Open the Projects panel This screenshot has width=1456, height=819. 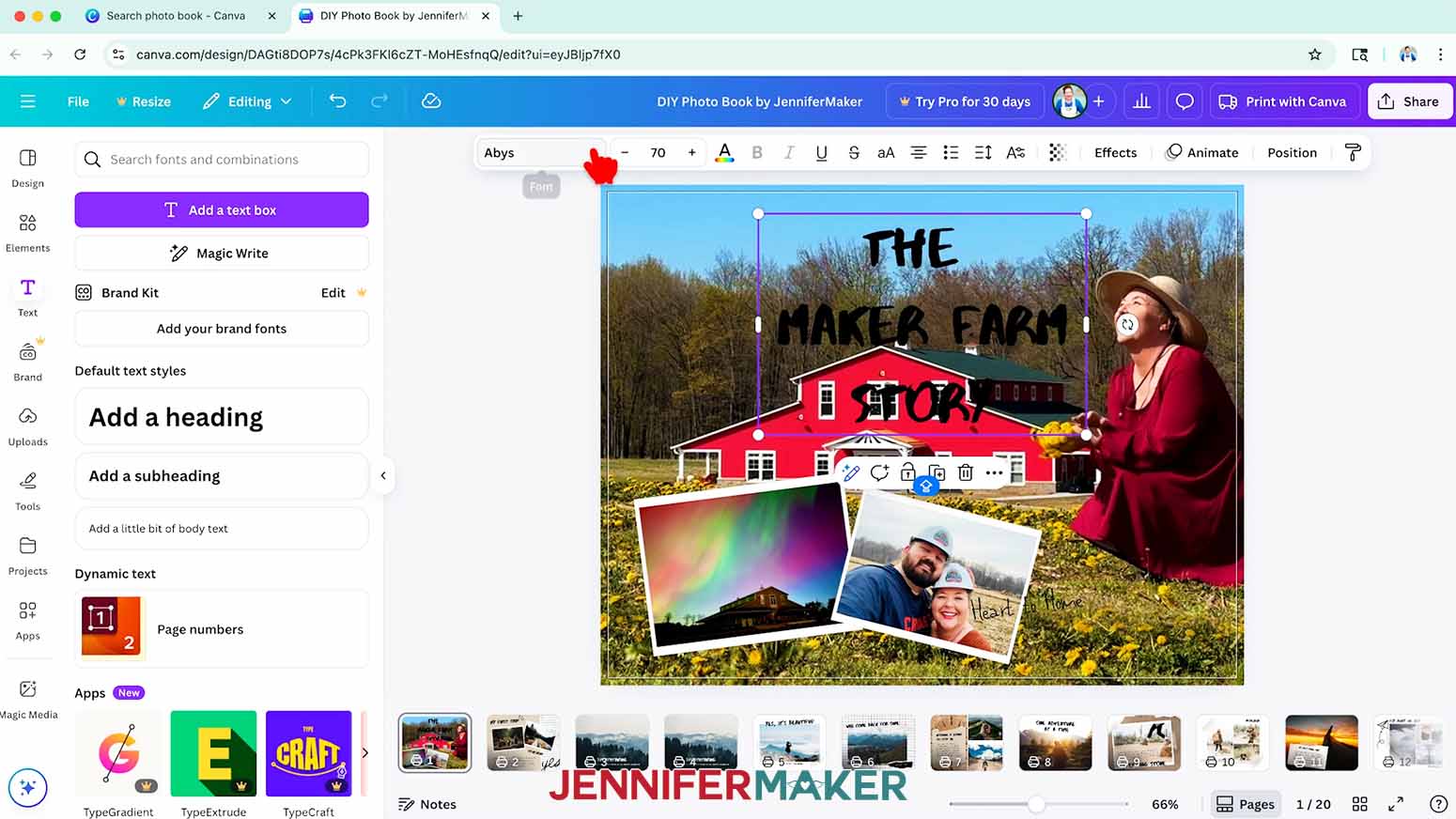coord(28,557)
